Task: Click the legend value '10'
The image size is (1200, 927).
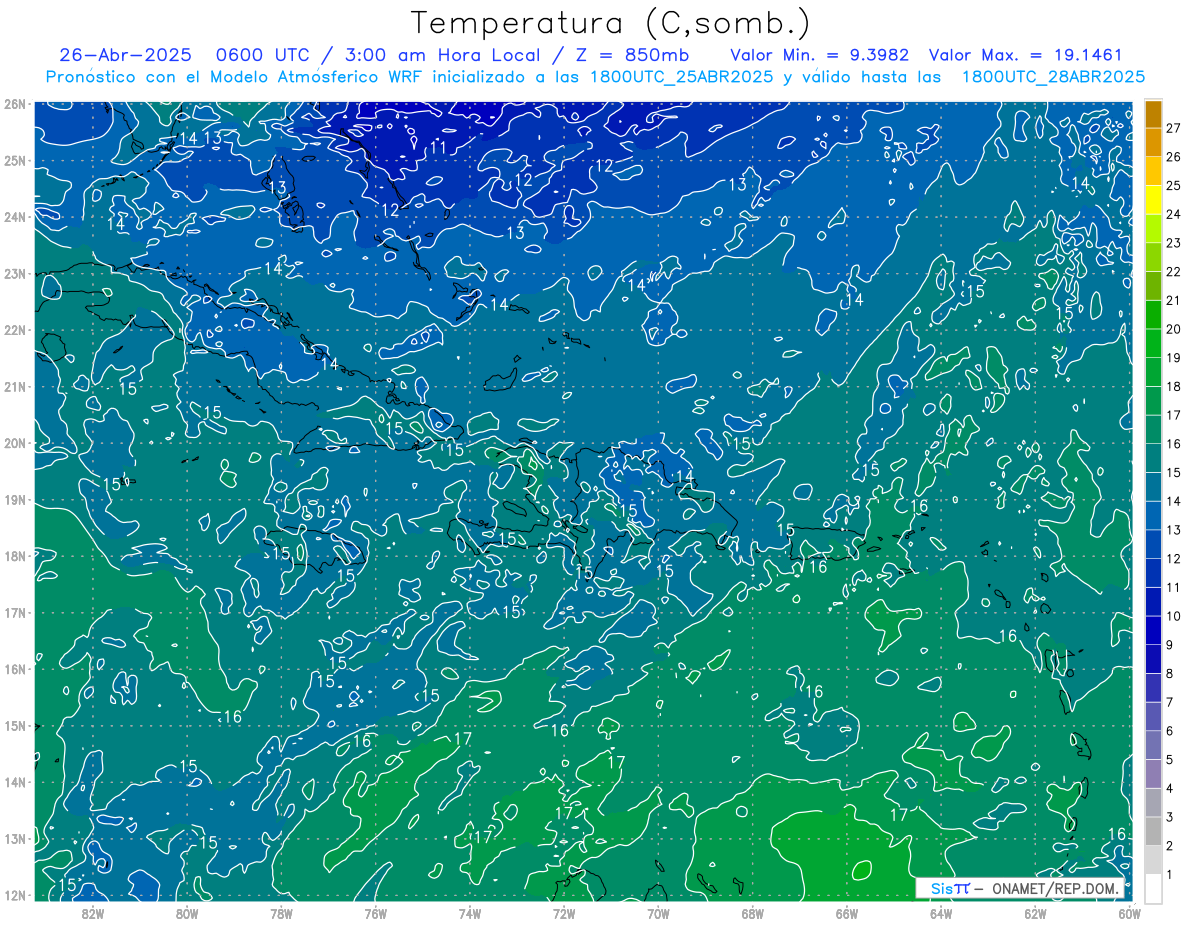Action: pyautogui.click(x=1173, y=616)
